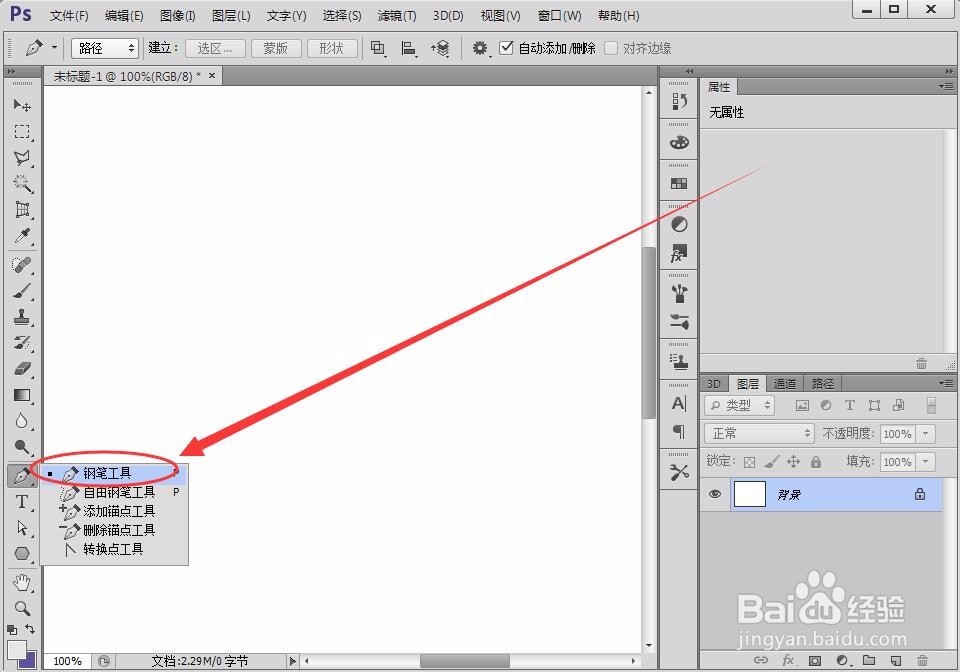Select the History Brush tool
The image size is (960, 672).
[22, 343]
